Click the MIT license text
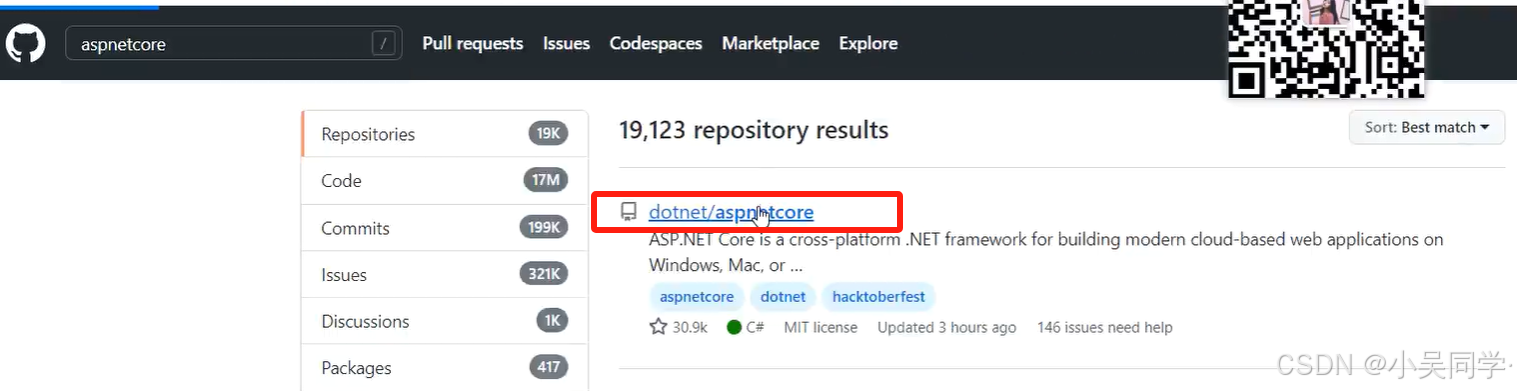The image size is (1517, 391). point(821,327)
